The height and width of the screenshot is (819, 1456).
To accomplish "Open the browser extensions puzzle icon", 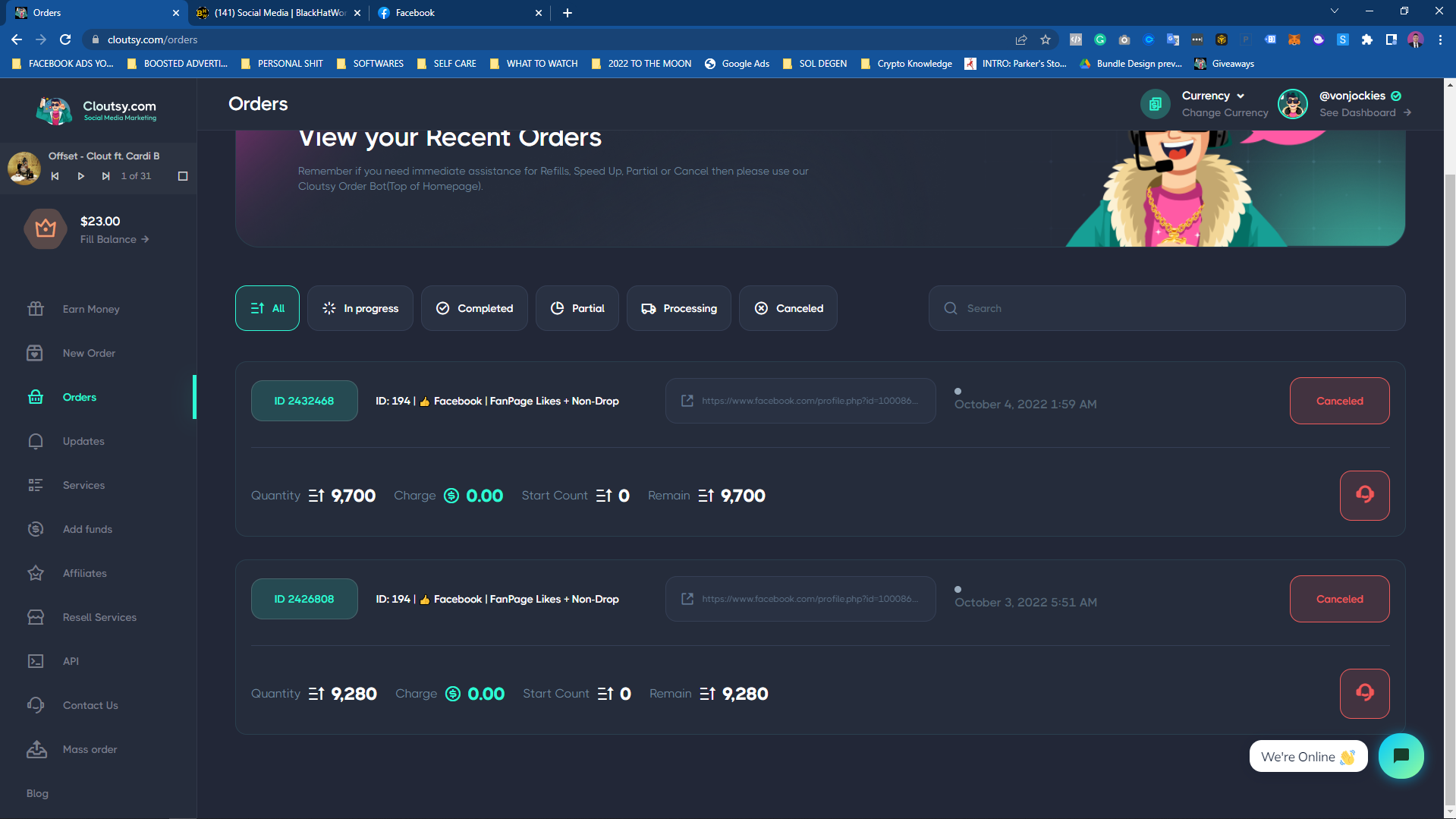I will [1367, 39].
